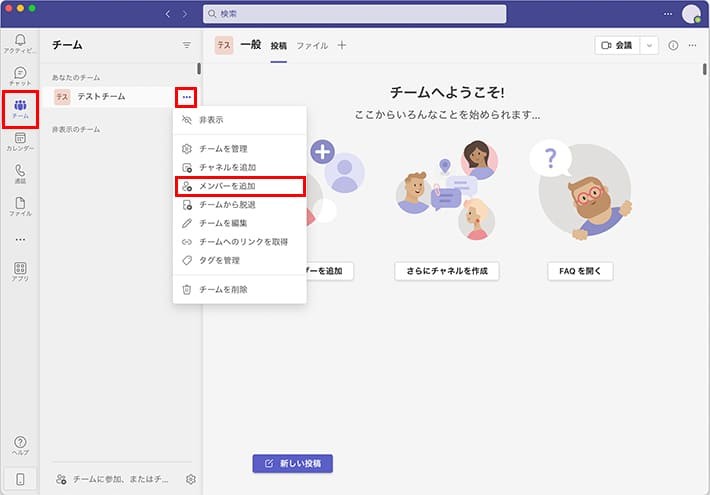Screen dimensions: 710x495
Task: Go forward with the right arrow
Action: coord(185,14)
